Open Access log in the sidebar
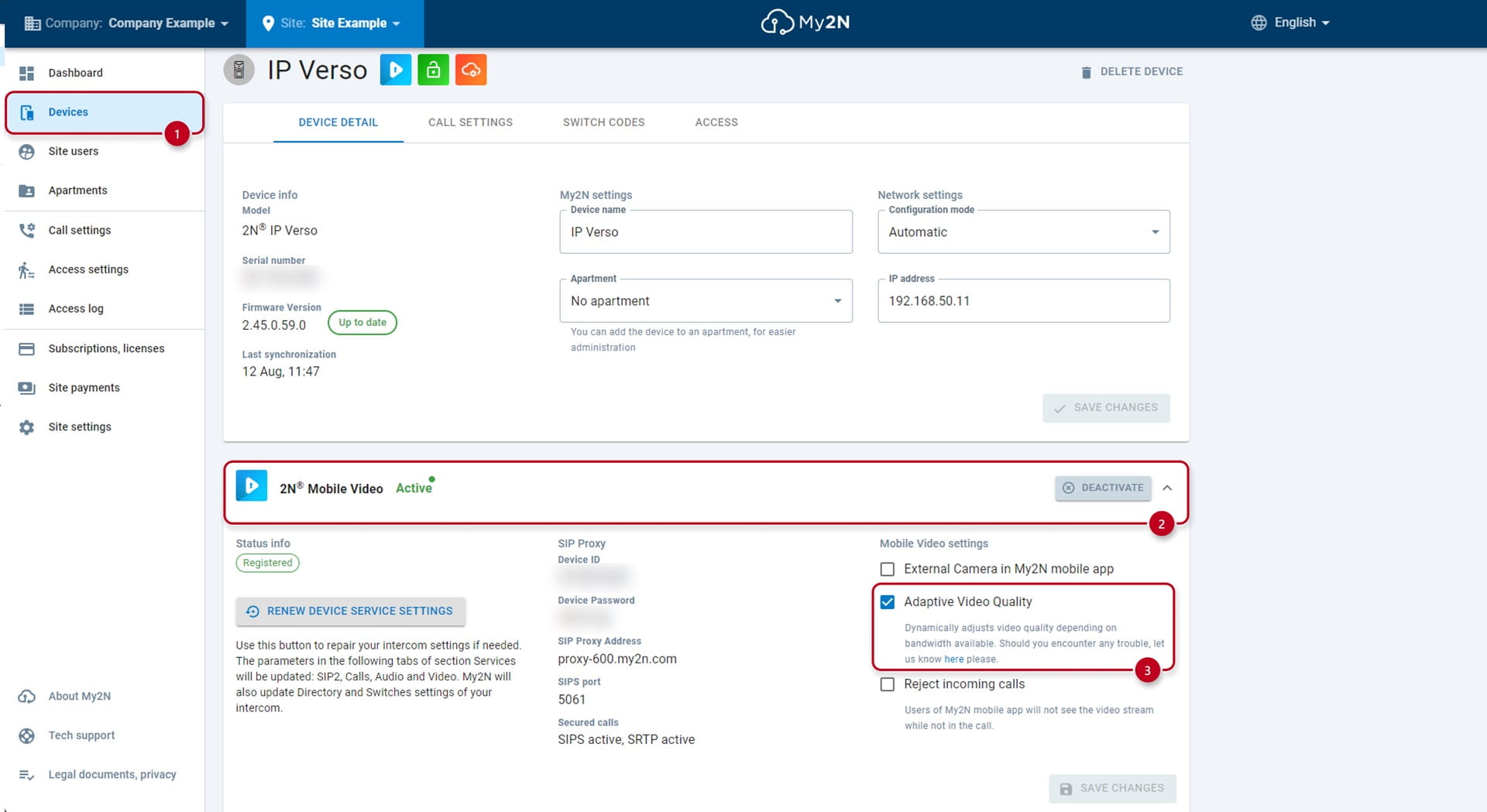The height and width of the screenshot is (812, 1487). [104, 309]
